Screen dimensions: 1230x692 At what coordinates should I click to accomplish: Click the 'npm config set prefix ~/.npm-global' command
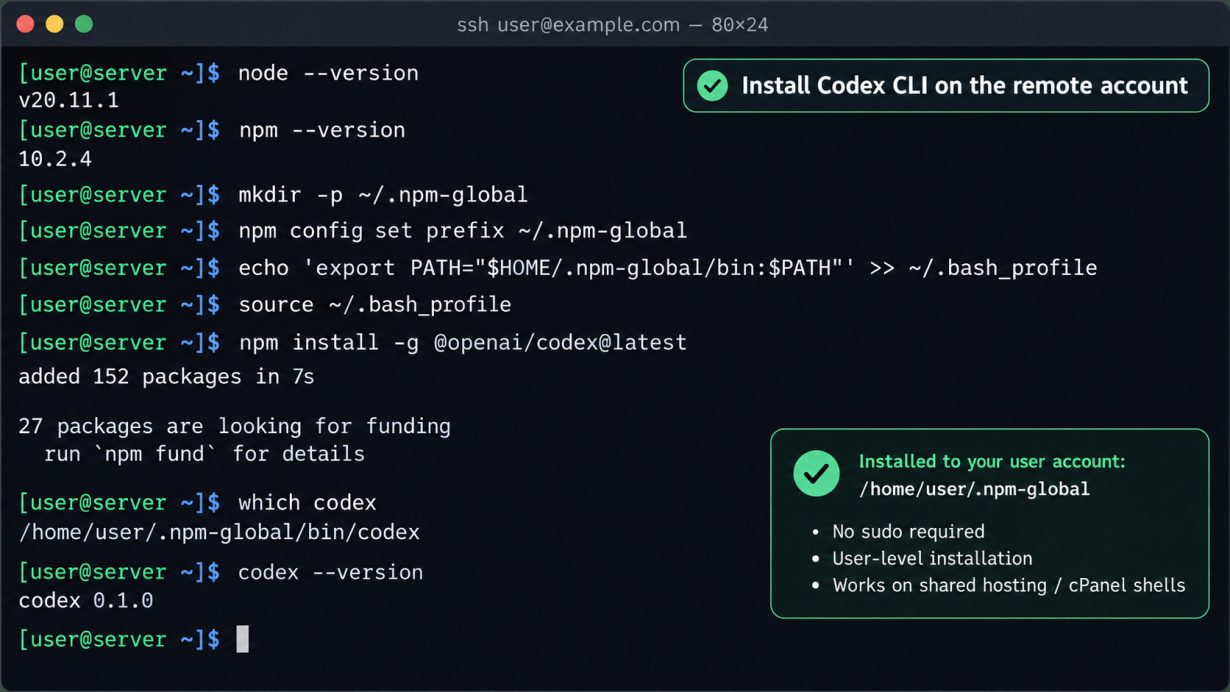[x=463, y=231]
